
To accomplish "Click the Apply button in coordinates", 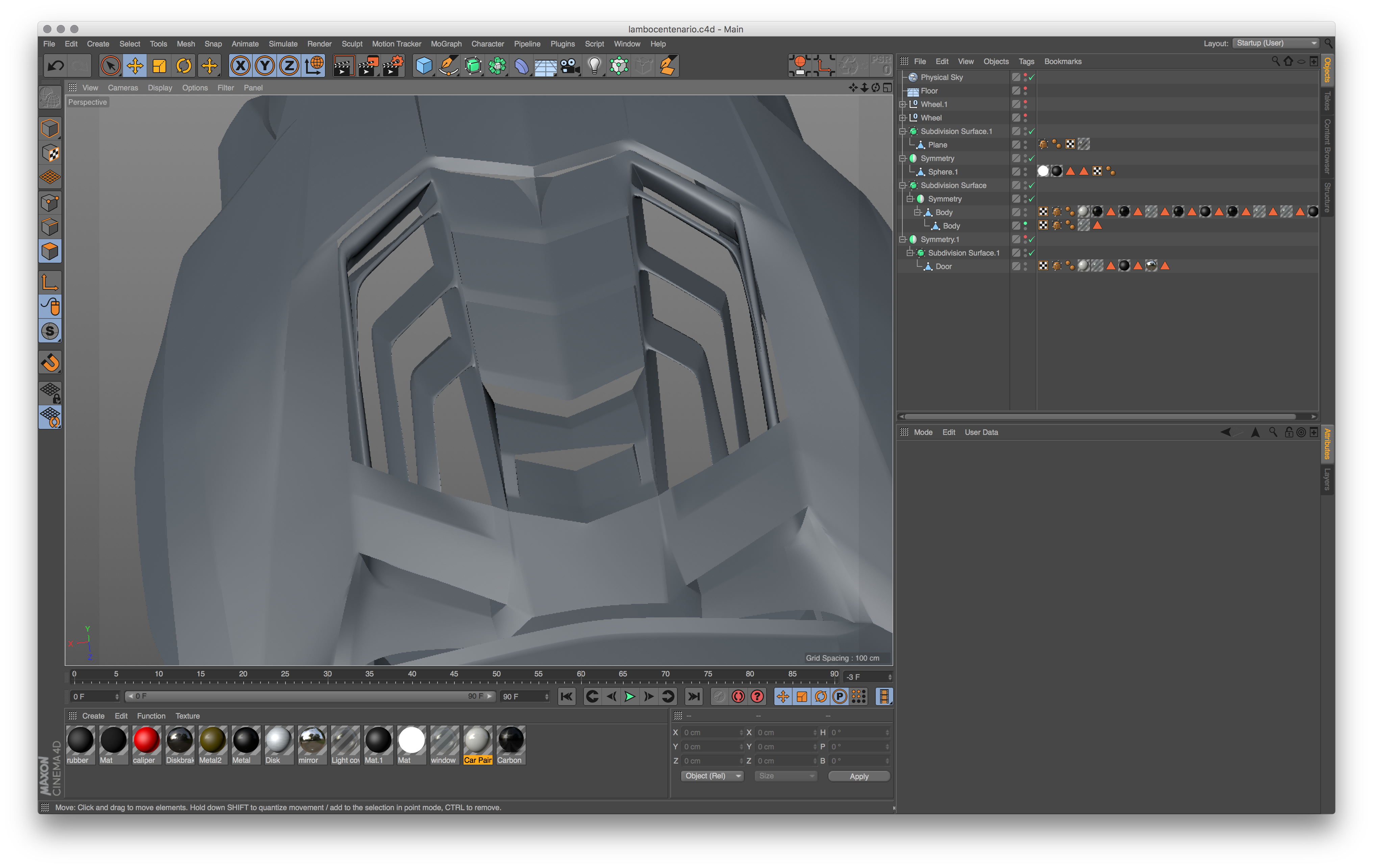I will [859, 776].
